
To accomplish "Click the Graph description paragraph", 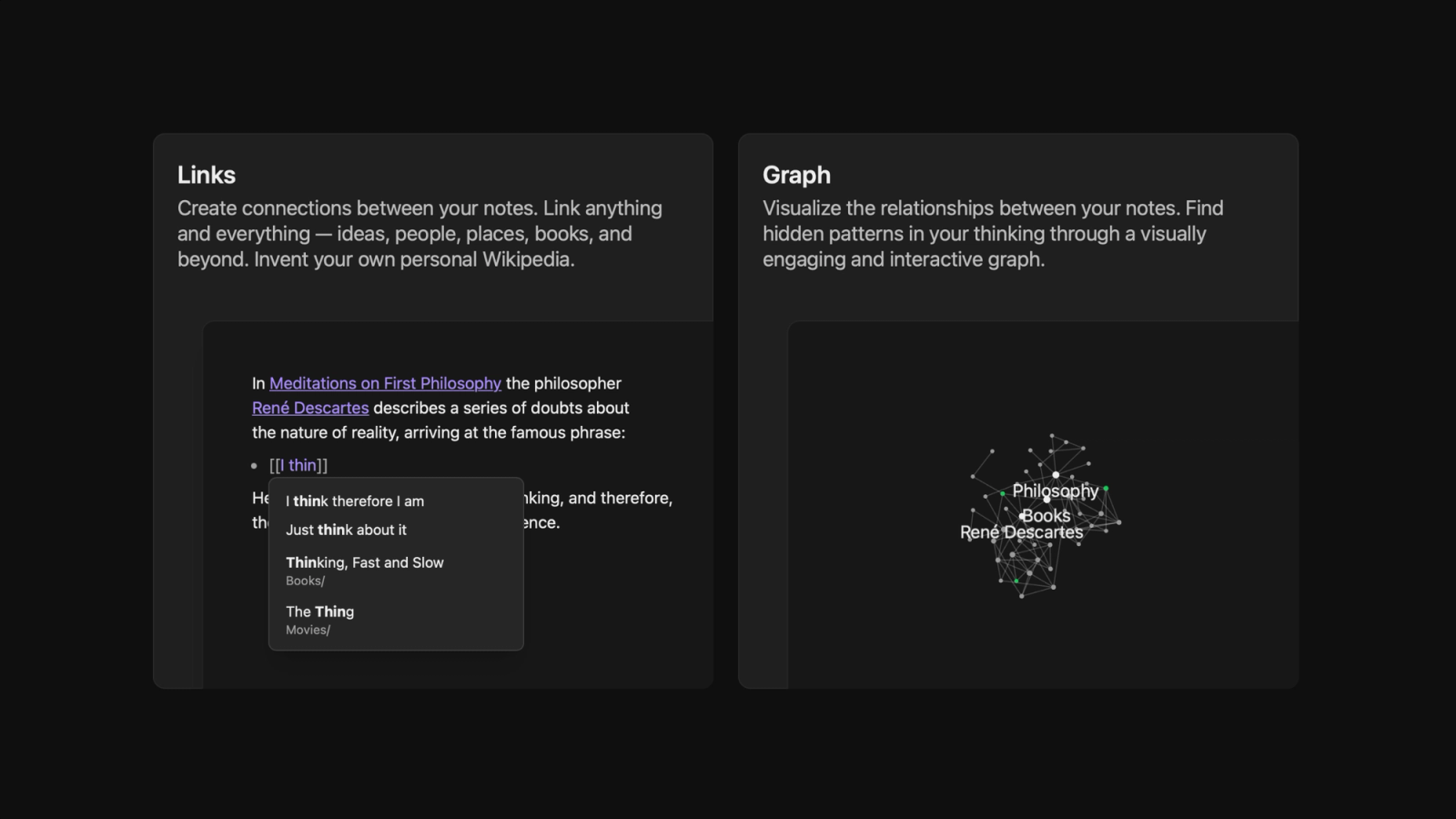I will pos(993,234).
